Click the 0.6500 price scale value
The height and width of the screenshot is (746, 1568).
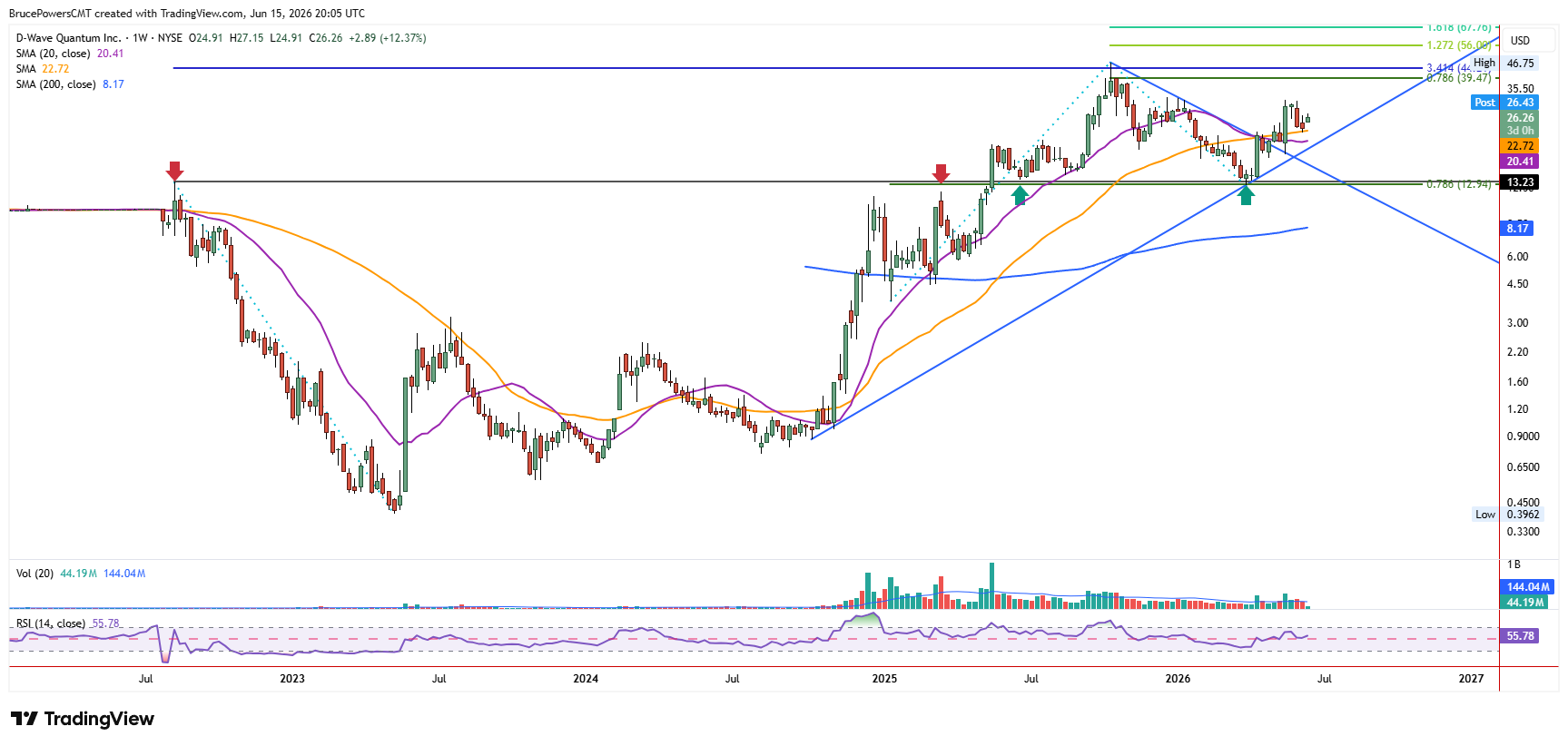pos(1524,467)
